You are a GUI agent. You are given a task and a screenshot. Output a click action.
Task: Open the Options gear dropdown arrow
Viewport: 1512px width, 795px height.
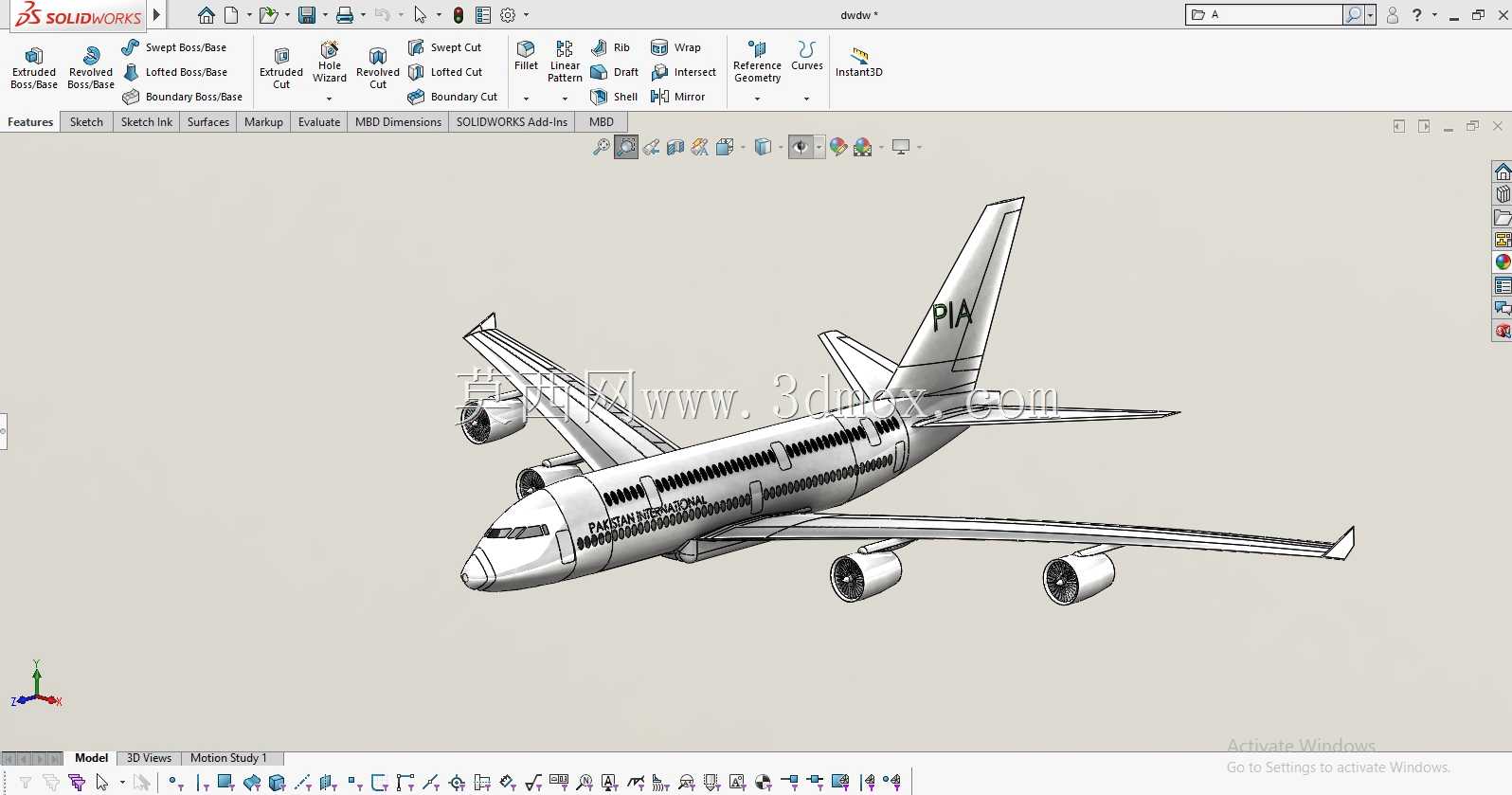(526, 15)
